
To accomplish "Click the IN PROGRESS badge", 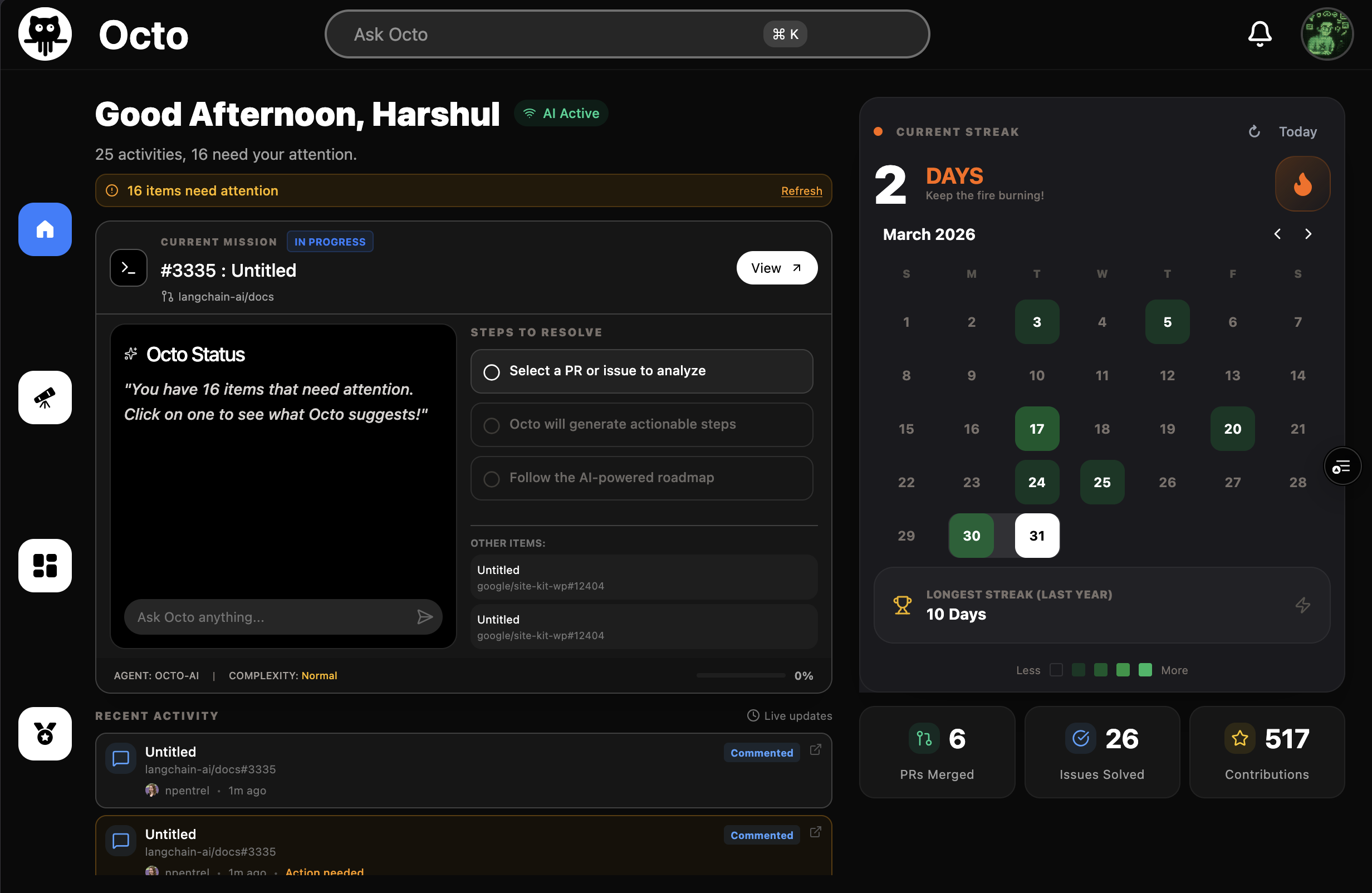I will pyautogui.click(x=330, y=242).
